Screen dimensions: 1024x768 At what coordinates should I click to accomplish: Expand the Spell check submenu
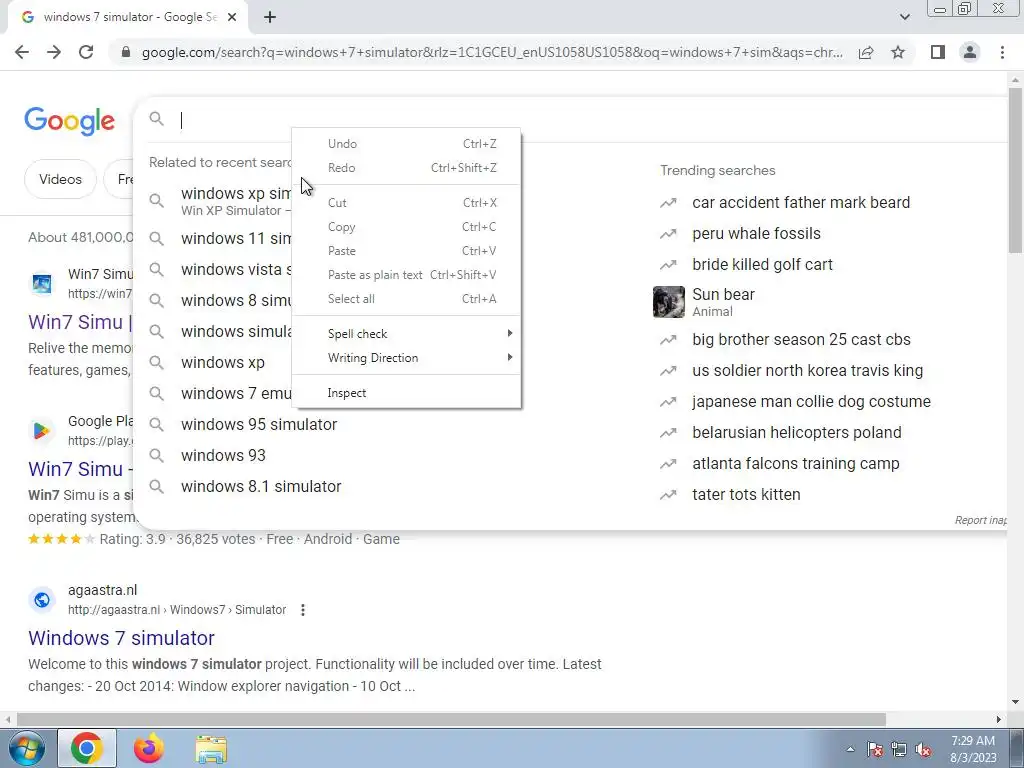[x=406, y=334]
